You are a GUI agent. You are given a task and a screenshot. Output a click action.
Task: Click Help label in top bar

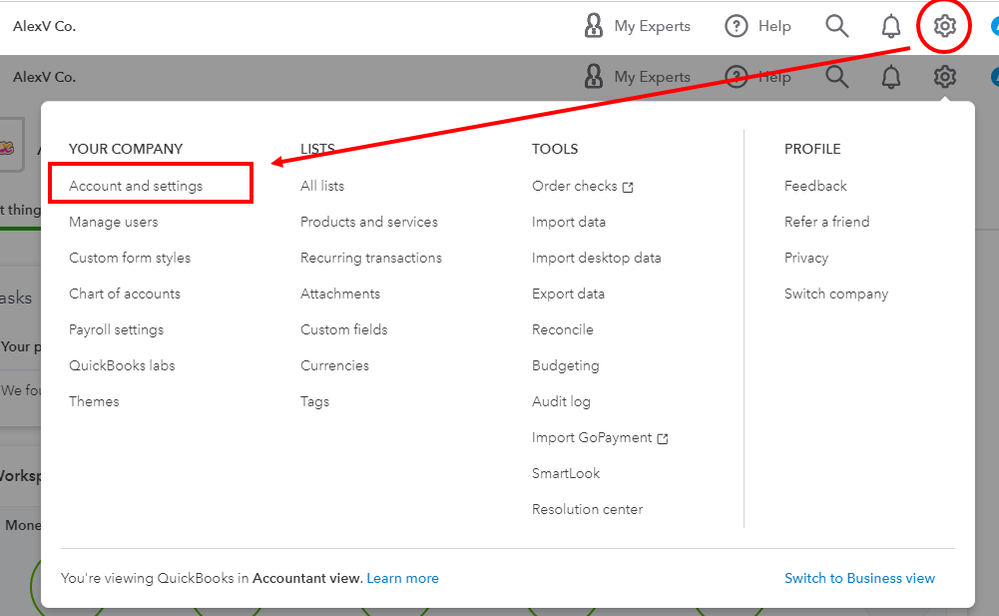[775, 26]
